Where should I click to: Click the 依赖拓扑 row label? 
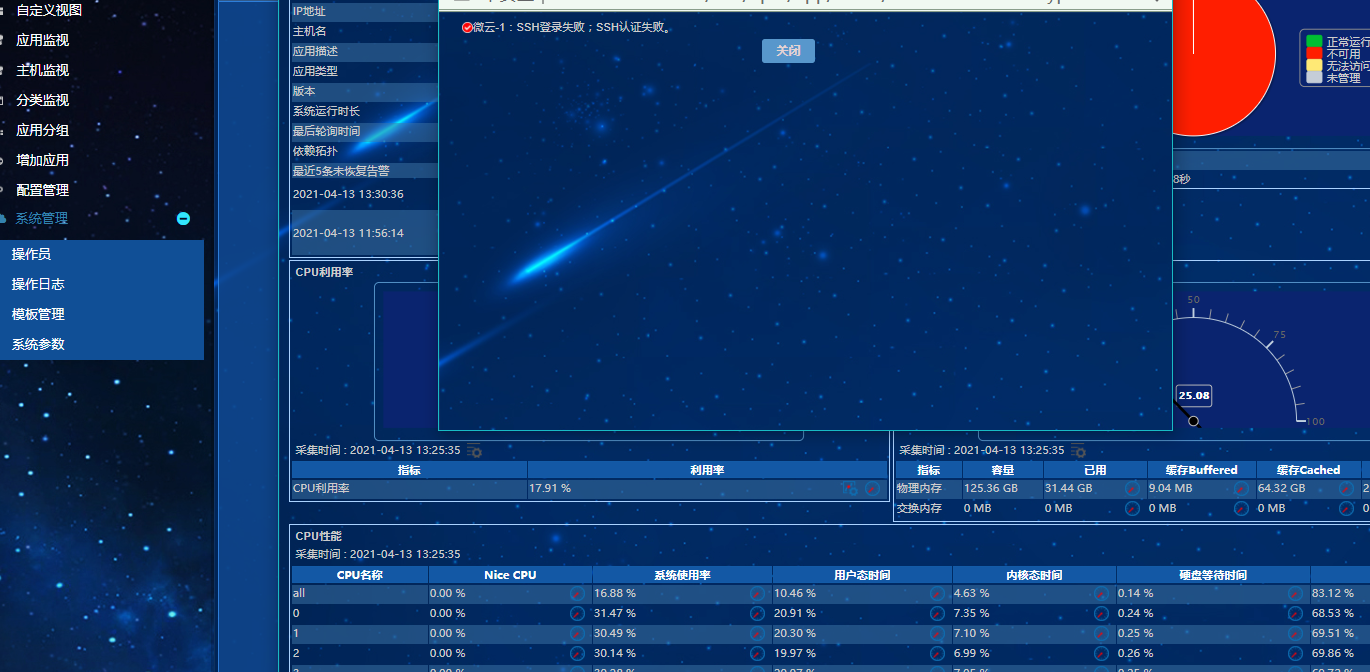[315, 151]
